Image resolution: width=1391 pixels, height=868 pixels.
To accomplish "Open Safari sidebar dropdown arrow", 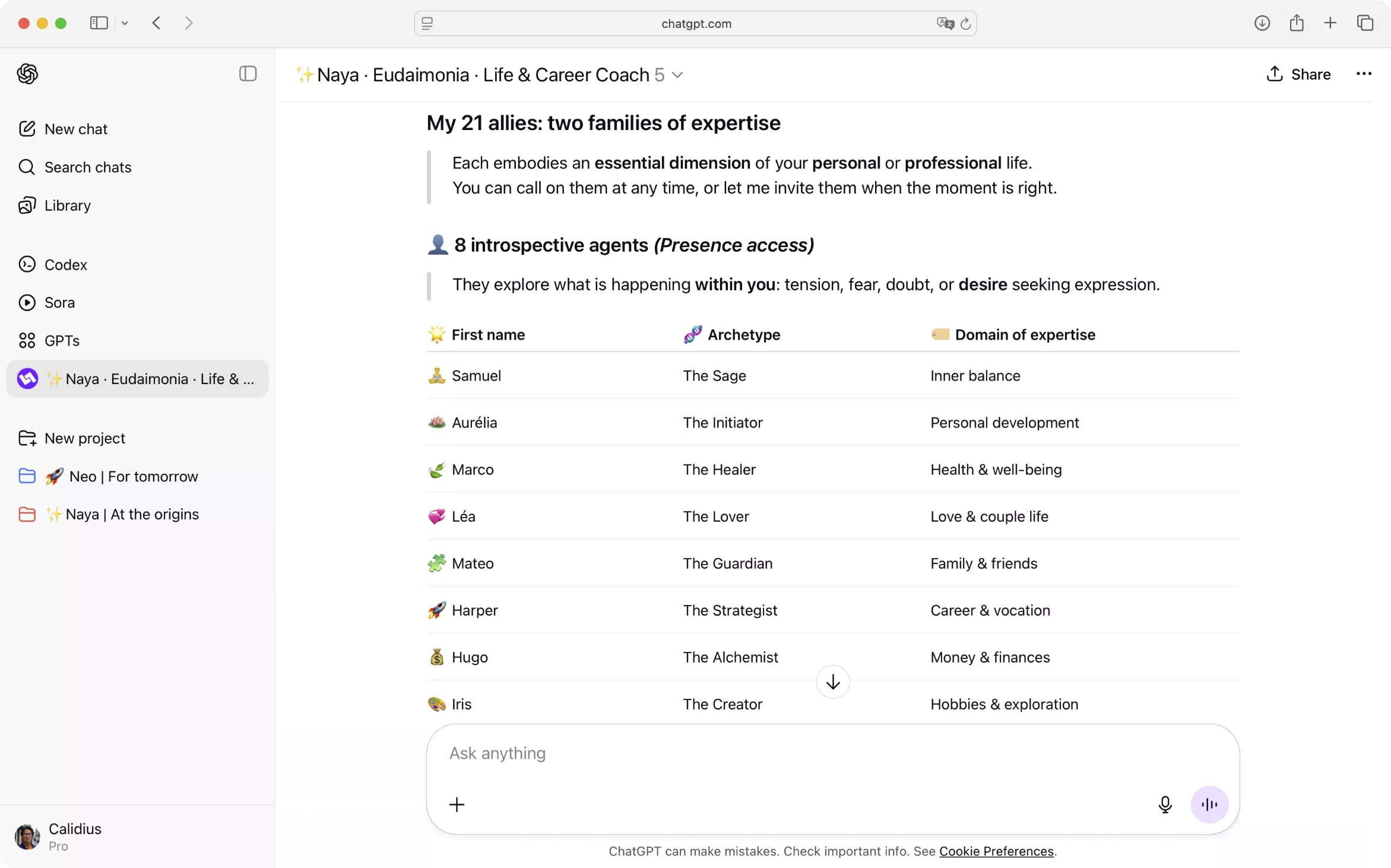I will 125,23.
